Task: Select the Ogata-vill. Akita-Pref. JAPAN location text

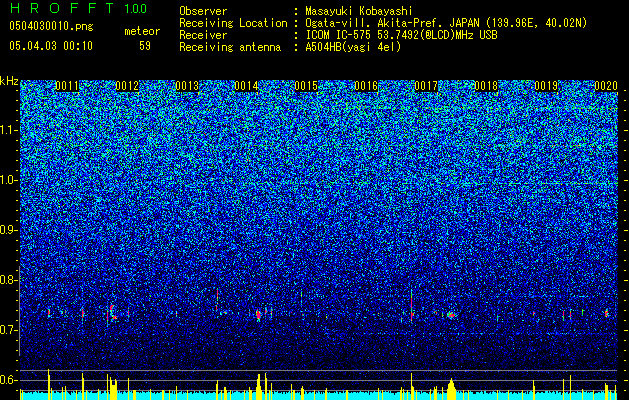Action: tap(446, 23)
